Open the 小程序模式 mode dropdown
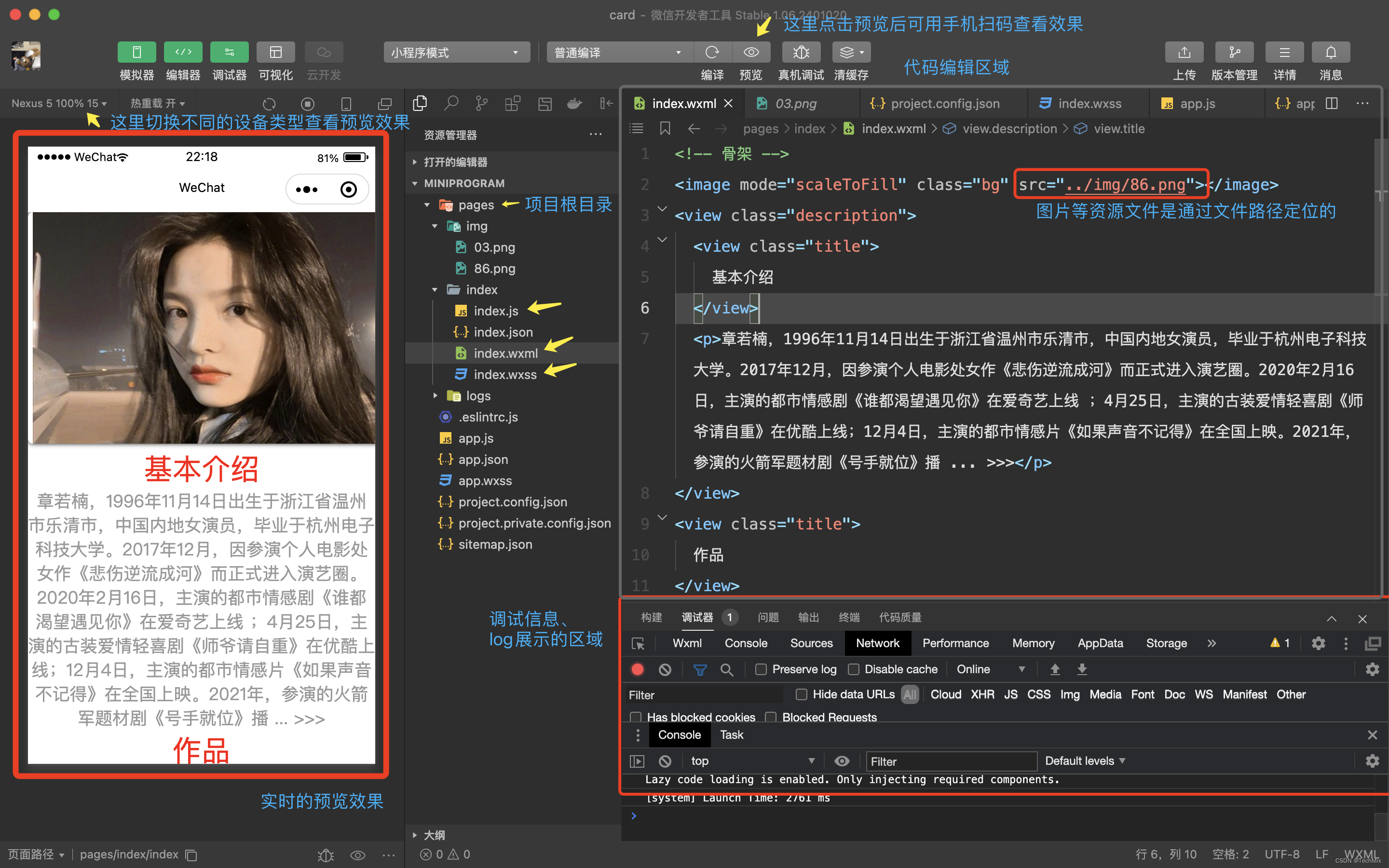This screenshot has height=868, width=1389. (455, 52)
